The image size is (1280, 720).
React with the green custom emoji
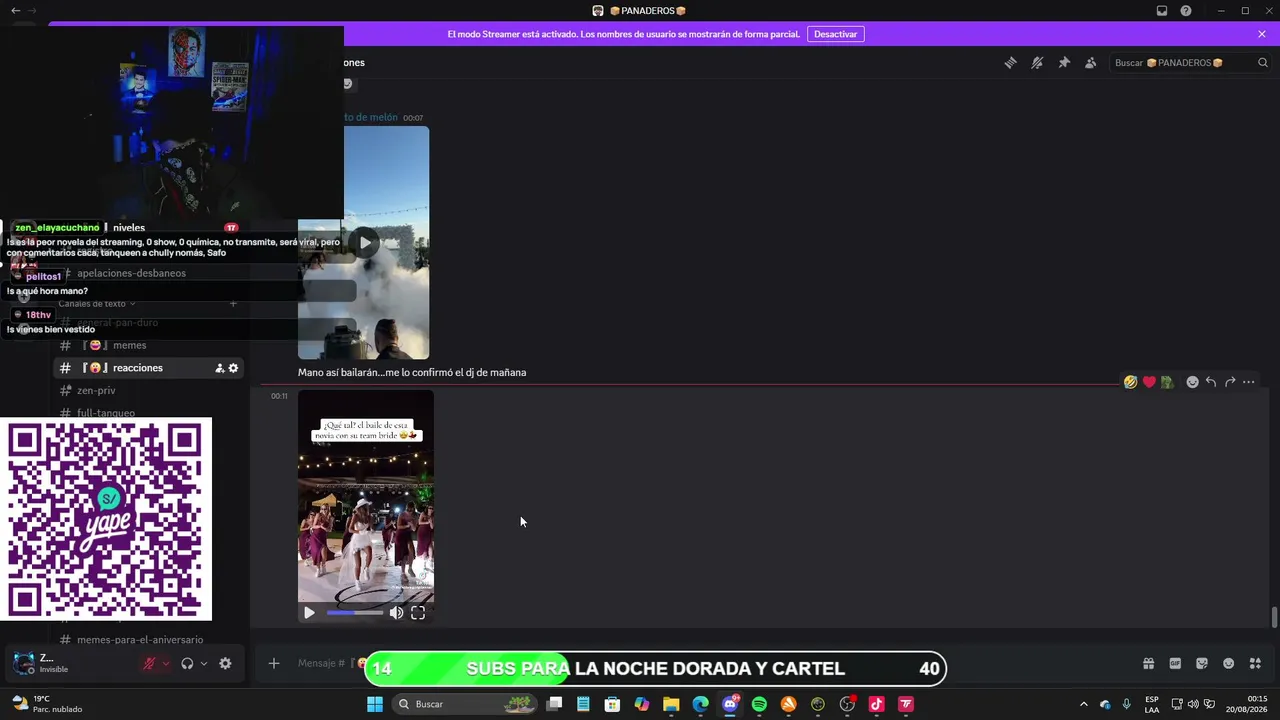coord(1167,382)
